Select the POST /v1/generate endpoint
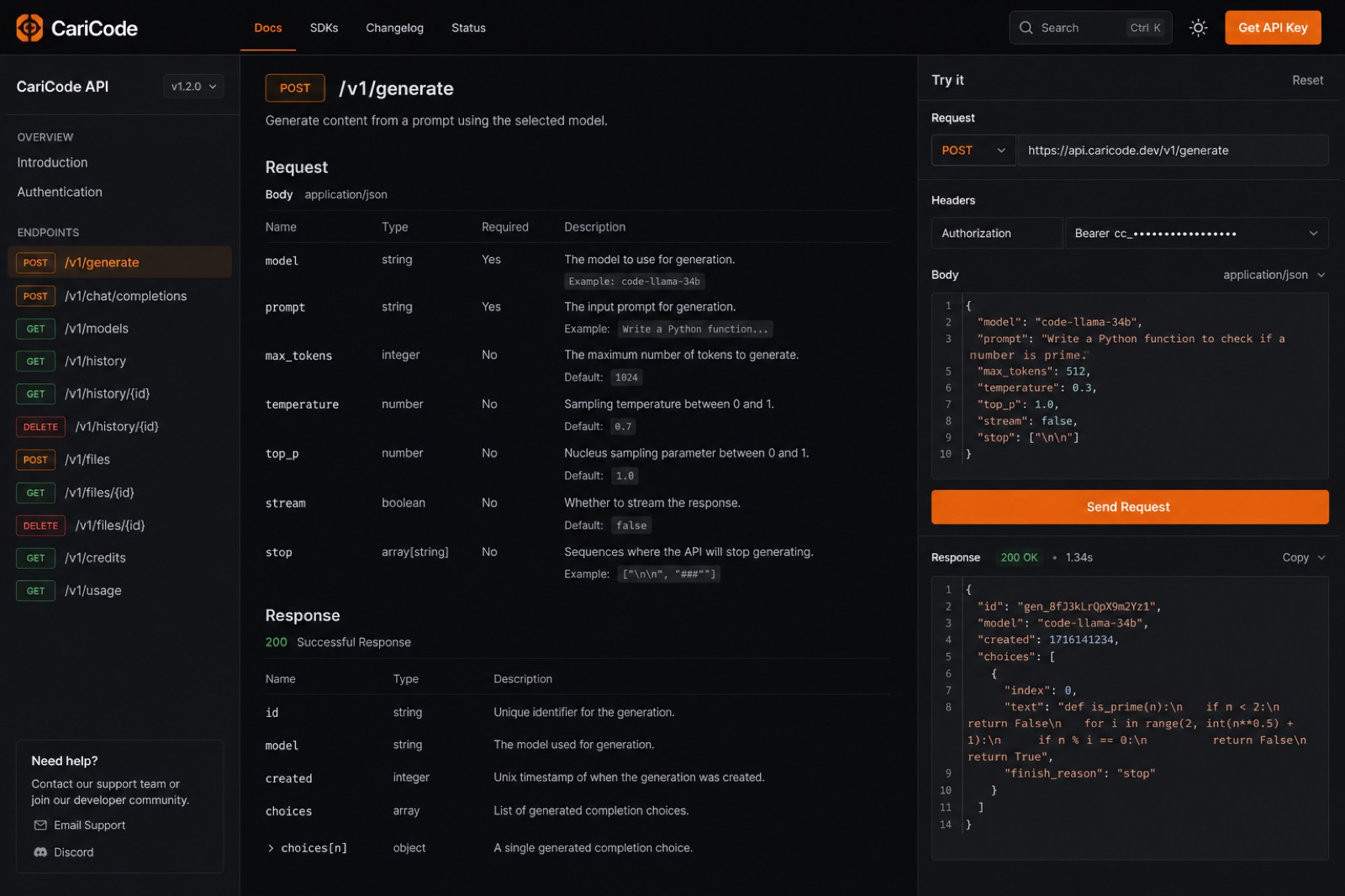Screen dimensions: 1345x896 119,262
